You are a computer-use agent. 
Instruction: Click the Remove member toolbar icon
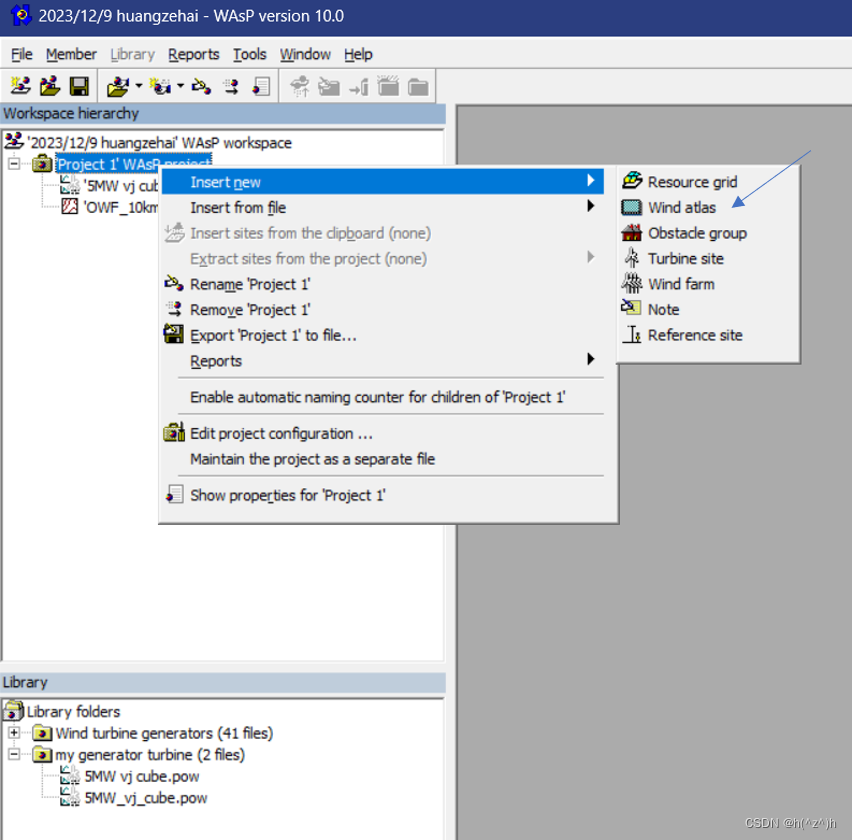(x=231, y=86)
